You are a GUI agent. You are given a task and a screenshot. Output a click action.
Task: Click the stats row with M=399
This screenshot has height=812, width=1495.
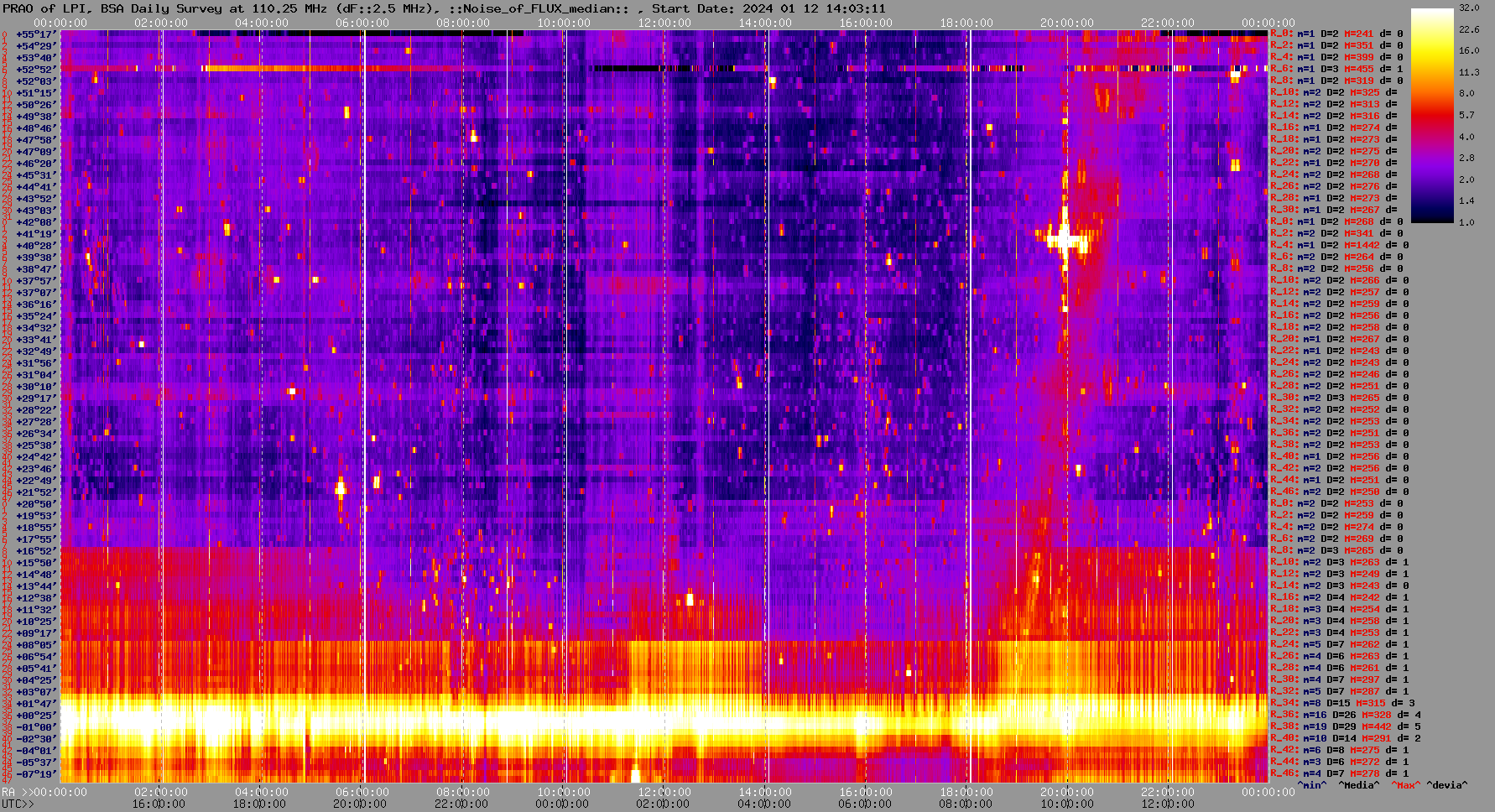(x=1336, y=57)
